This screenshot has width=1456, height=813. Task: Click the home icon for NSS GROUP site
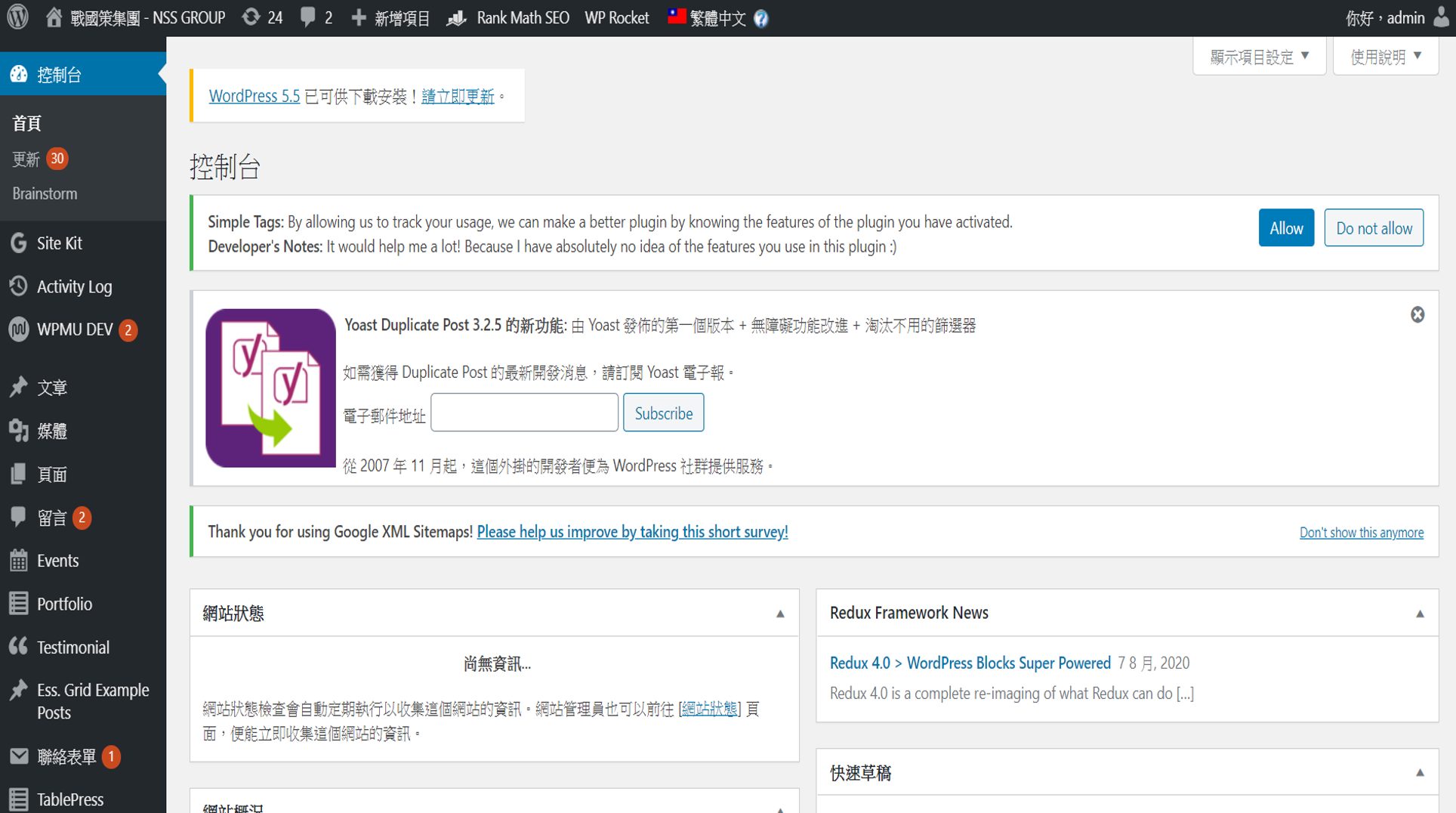pos(54,17)
